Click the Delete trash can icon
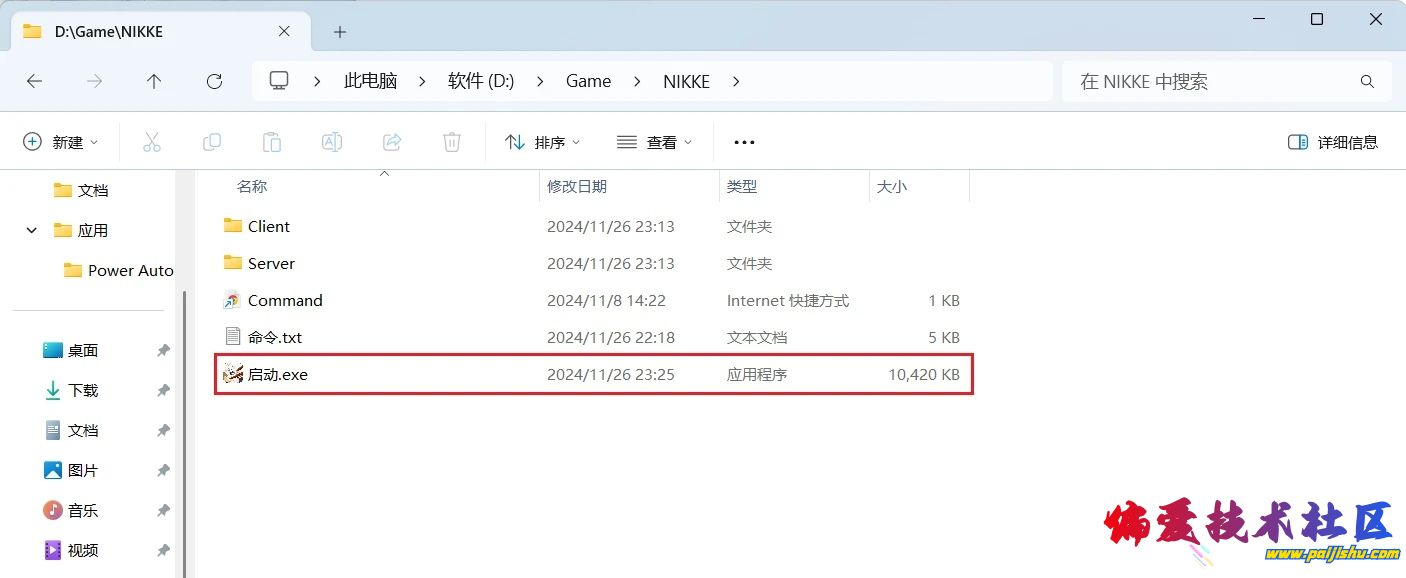The image size is (1406, 578). [x=452, y=142]
